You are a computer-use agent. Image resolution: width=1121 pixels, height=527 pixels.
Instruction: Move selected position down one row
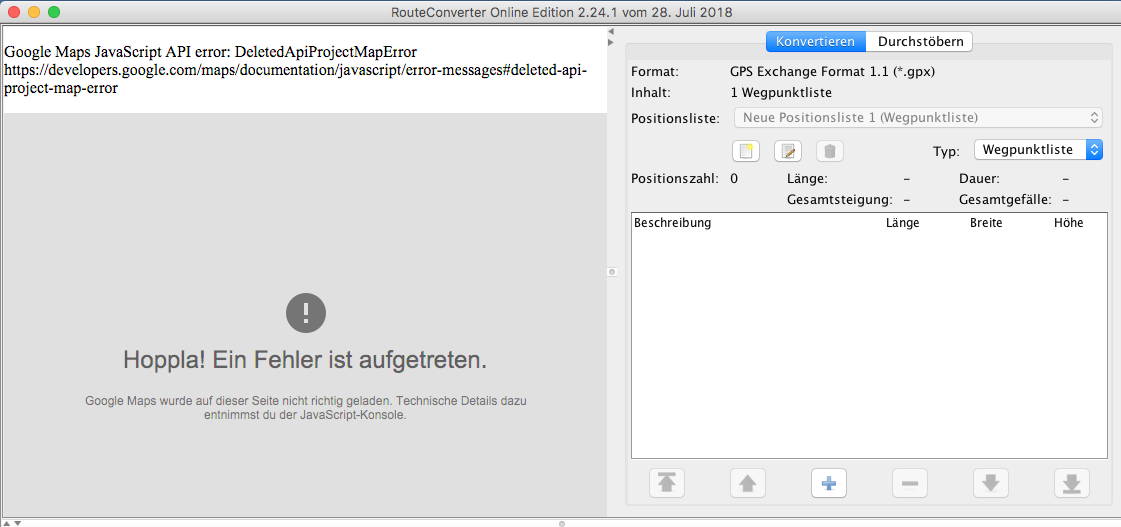[x=990, y=483]
